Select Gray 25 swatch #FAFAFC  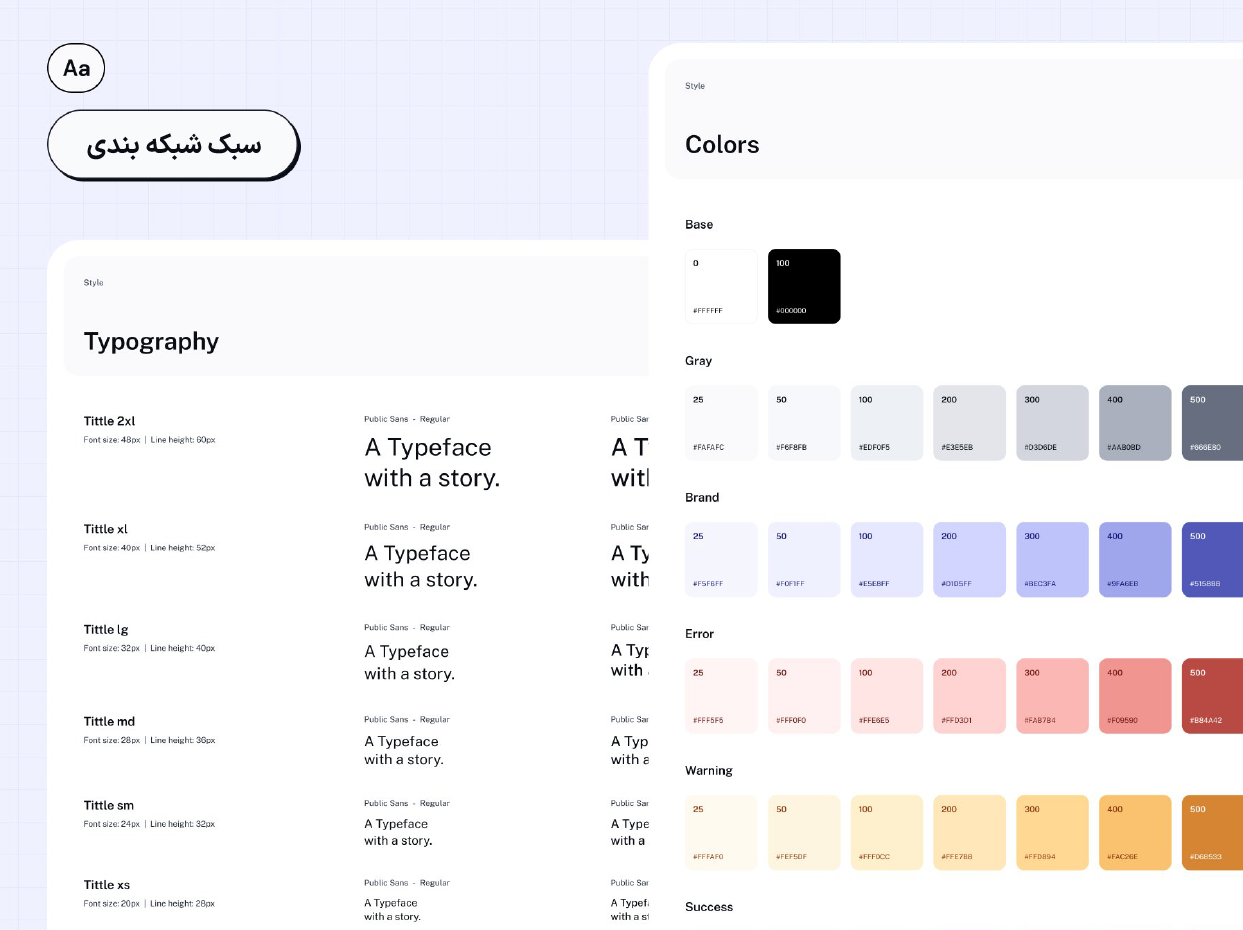(x=721, y=423)
